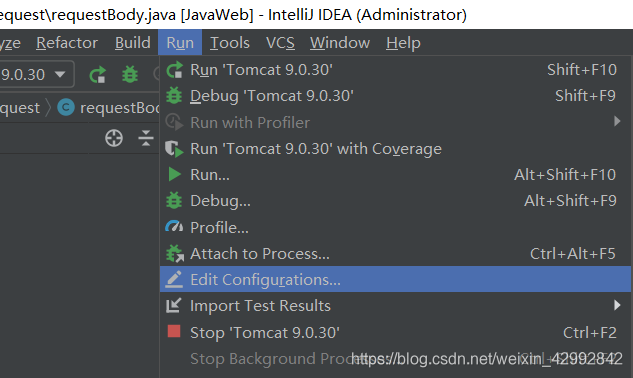Click toolbar Run green arrow icon
Image resolution: width=633 pixels, height=378 pixels.
(x=98, y=75)
